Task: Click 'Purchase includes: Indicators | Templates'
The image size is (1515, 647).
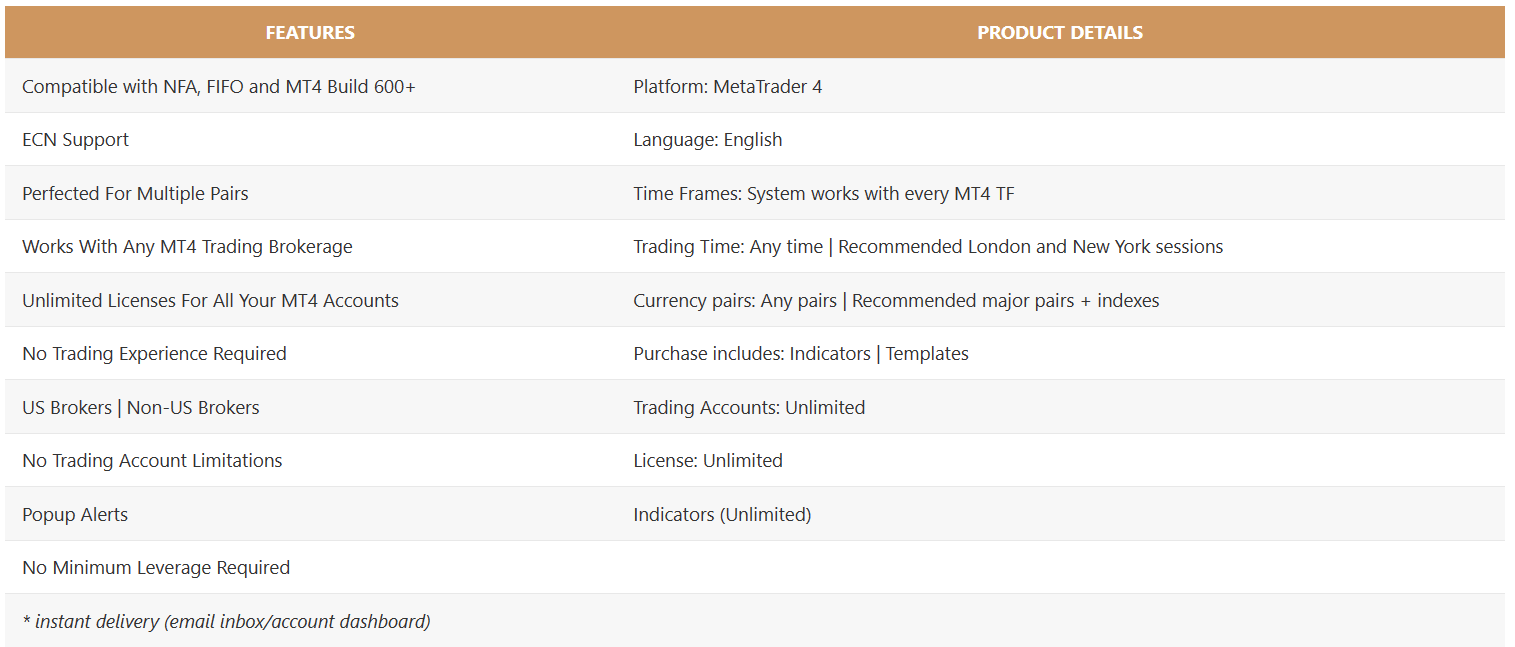Action: tap(801, 353)
